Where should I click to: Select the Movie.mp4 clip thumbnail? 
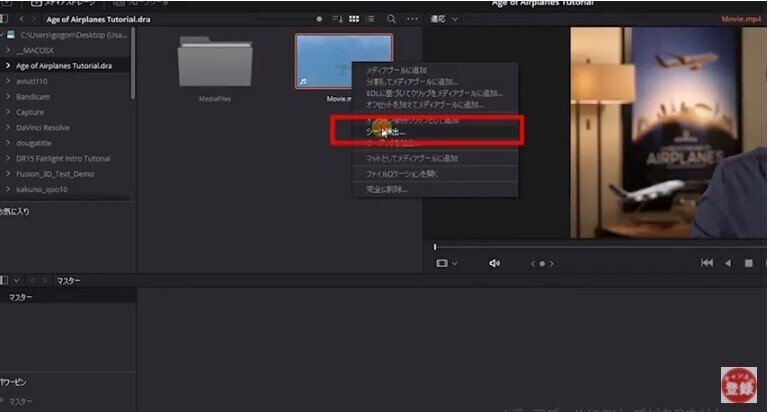pos(343,61)
